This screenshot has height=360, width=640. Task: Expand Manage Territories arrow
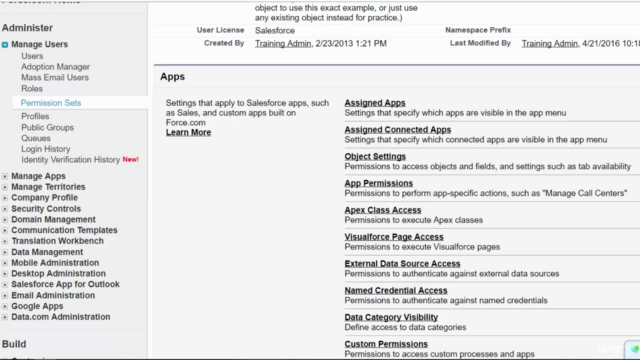point(5,187)
